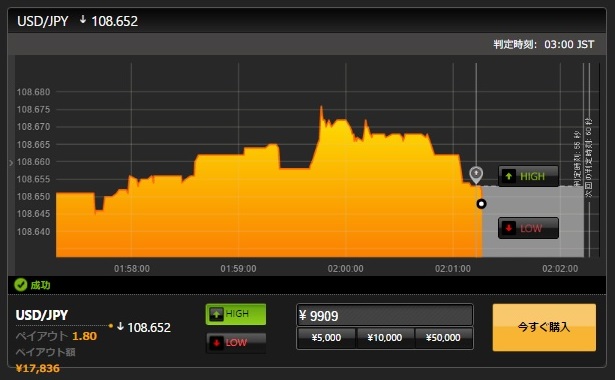
Task: Set the amount to ¥10,000
Action: [x=385, y=338]
